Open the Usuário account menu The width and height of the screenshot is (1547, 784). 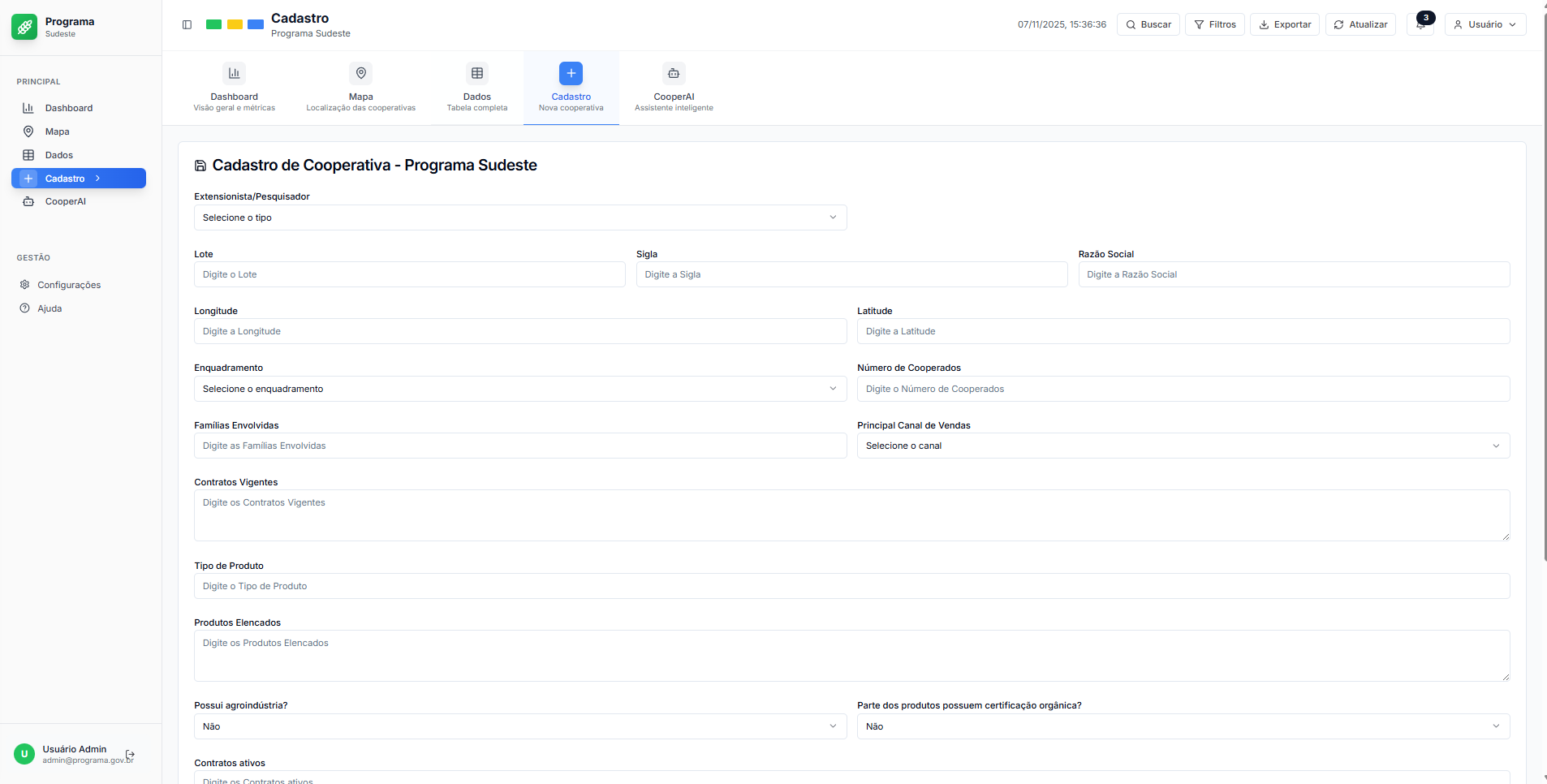[1485, 24]
